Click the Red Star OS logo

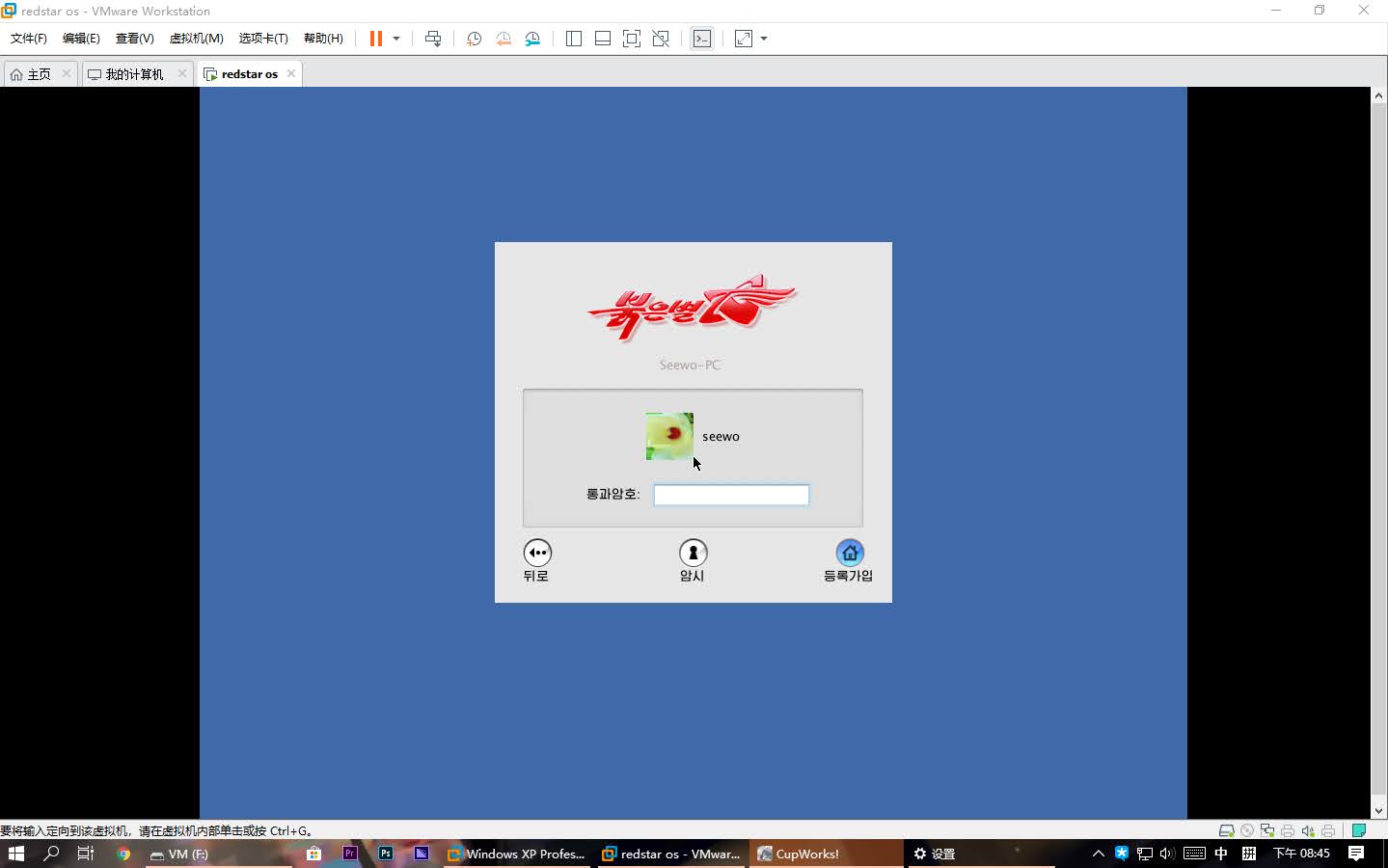(x=692, y=307)
